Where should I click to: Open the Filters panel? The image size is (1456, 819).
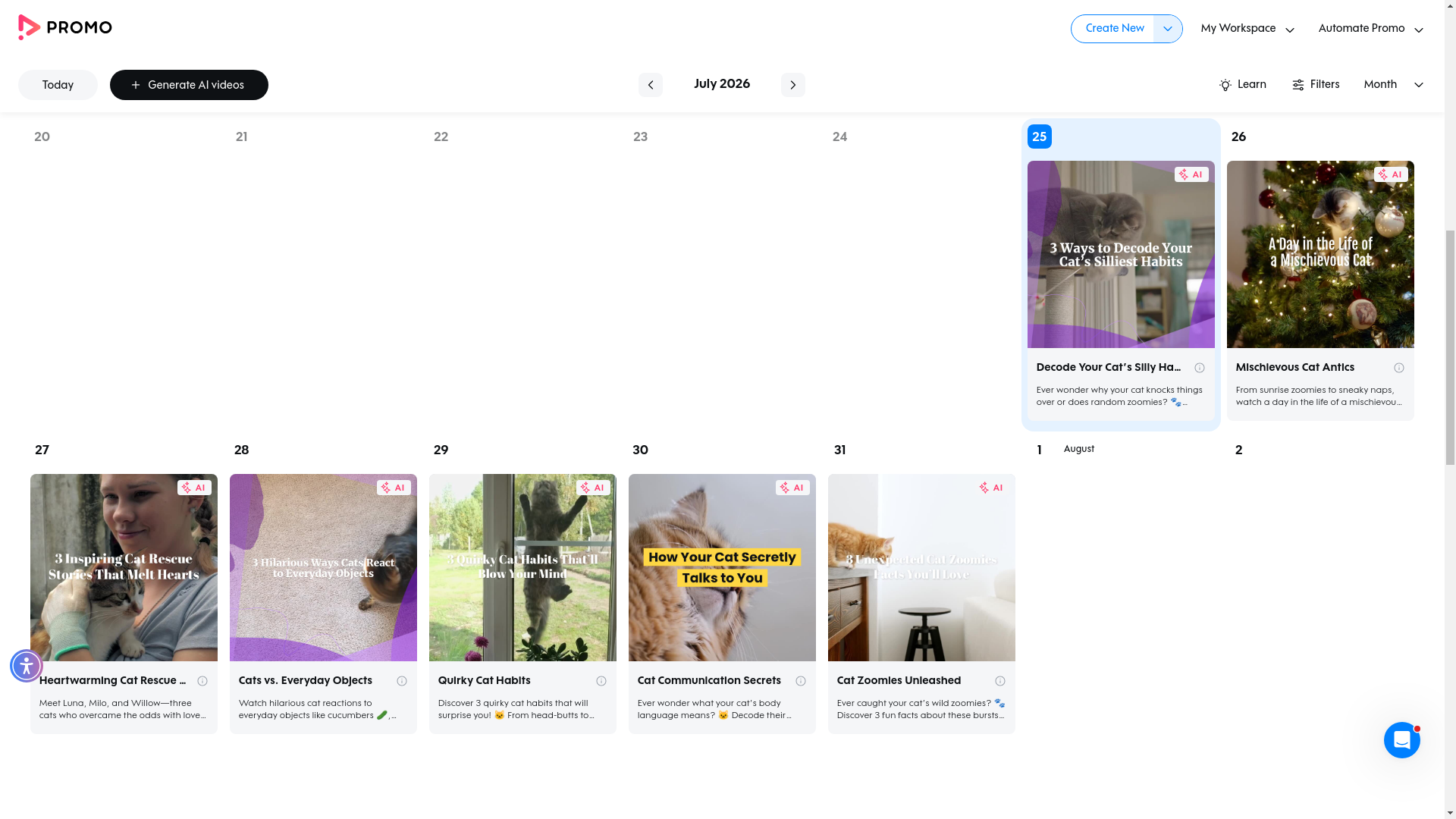[x=1315, y=85]
